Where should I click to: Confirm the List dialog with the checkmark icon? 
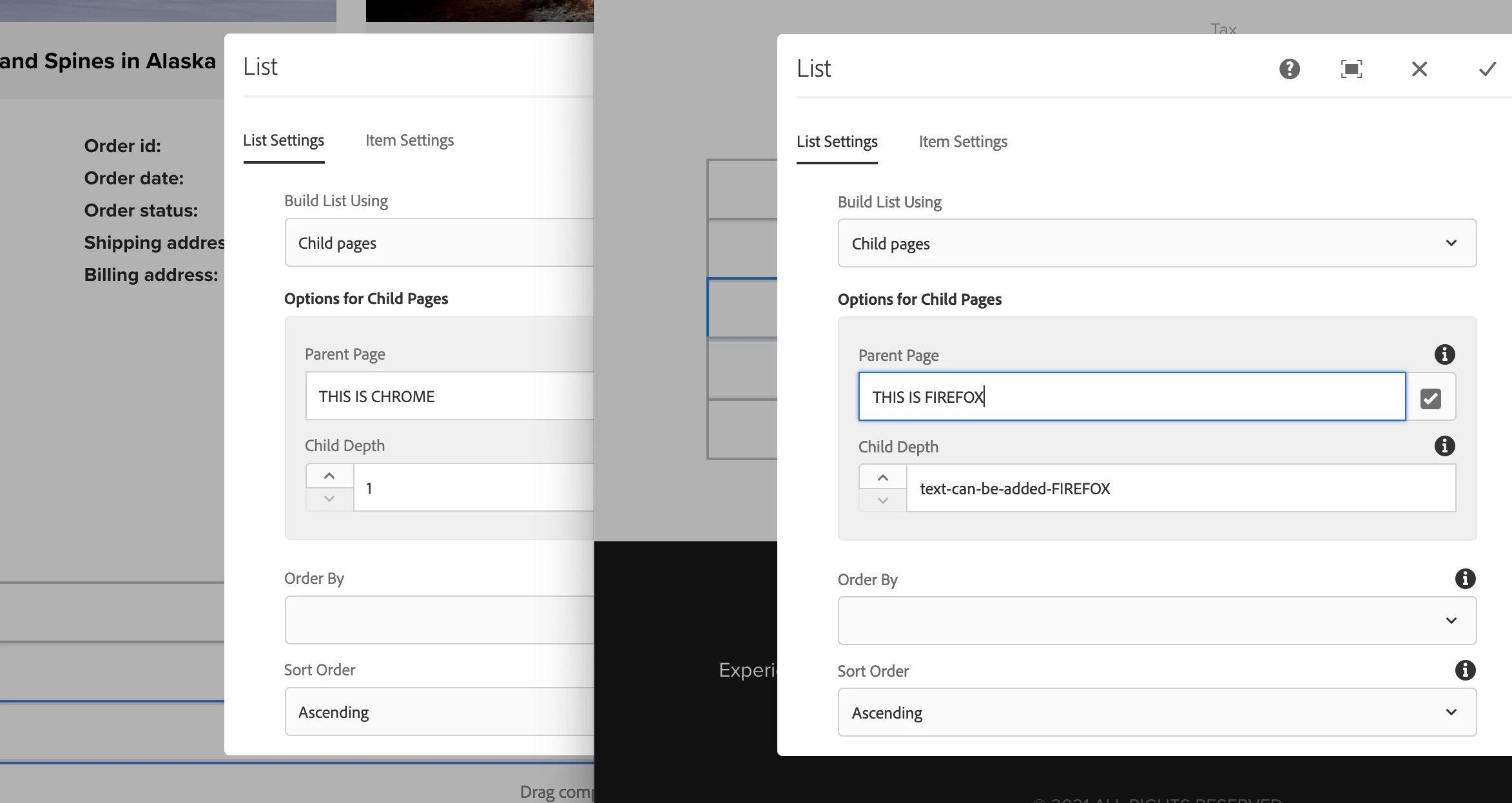[x=1488, y=69]
